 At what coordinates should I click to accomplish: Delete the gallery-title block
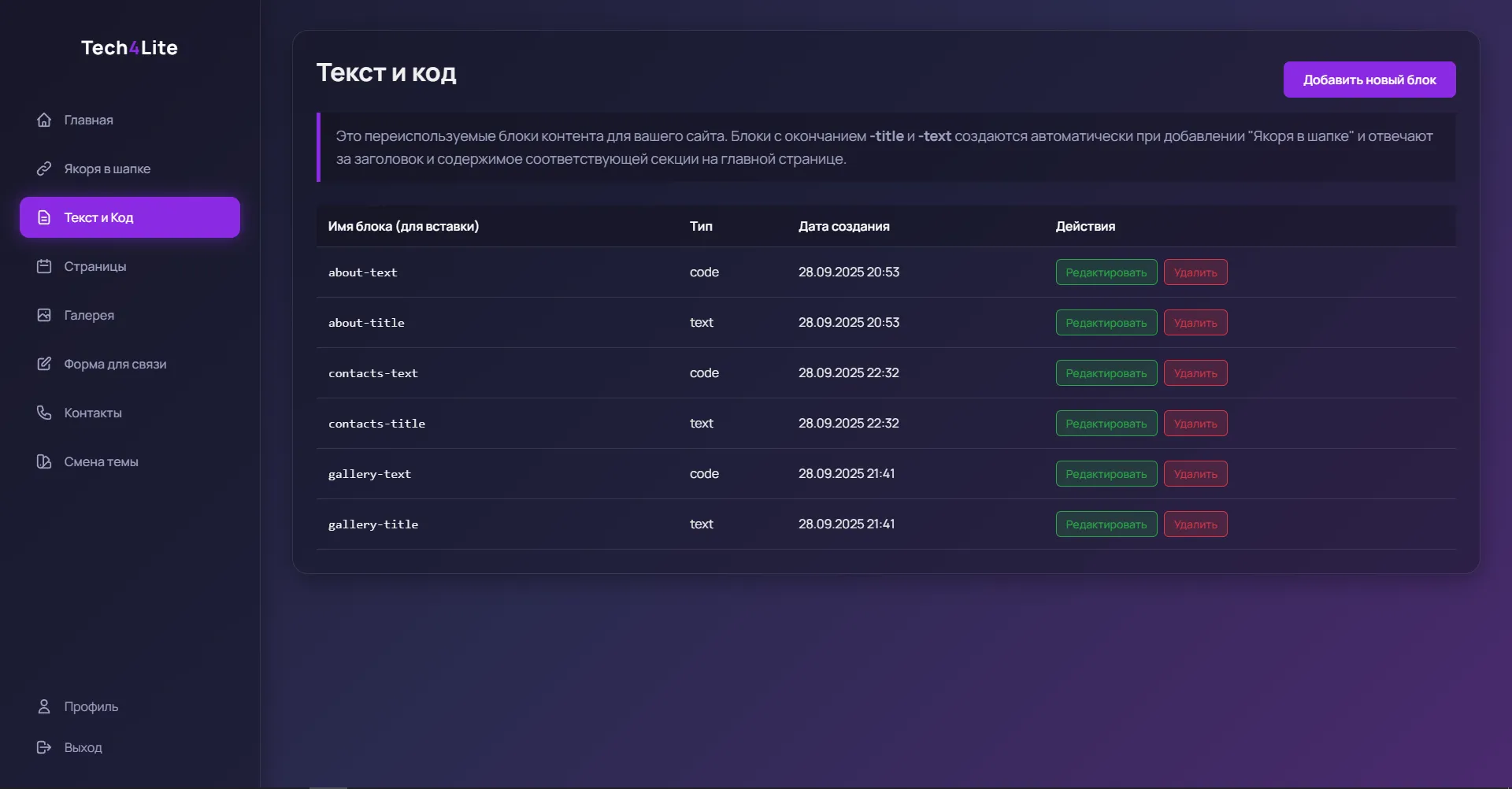point(1195,524)
